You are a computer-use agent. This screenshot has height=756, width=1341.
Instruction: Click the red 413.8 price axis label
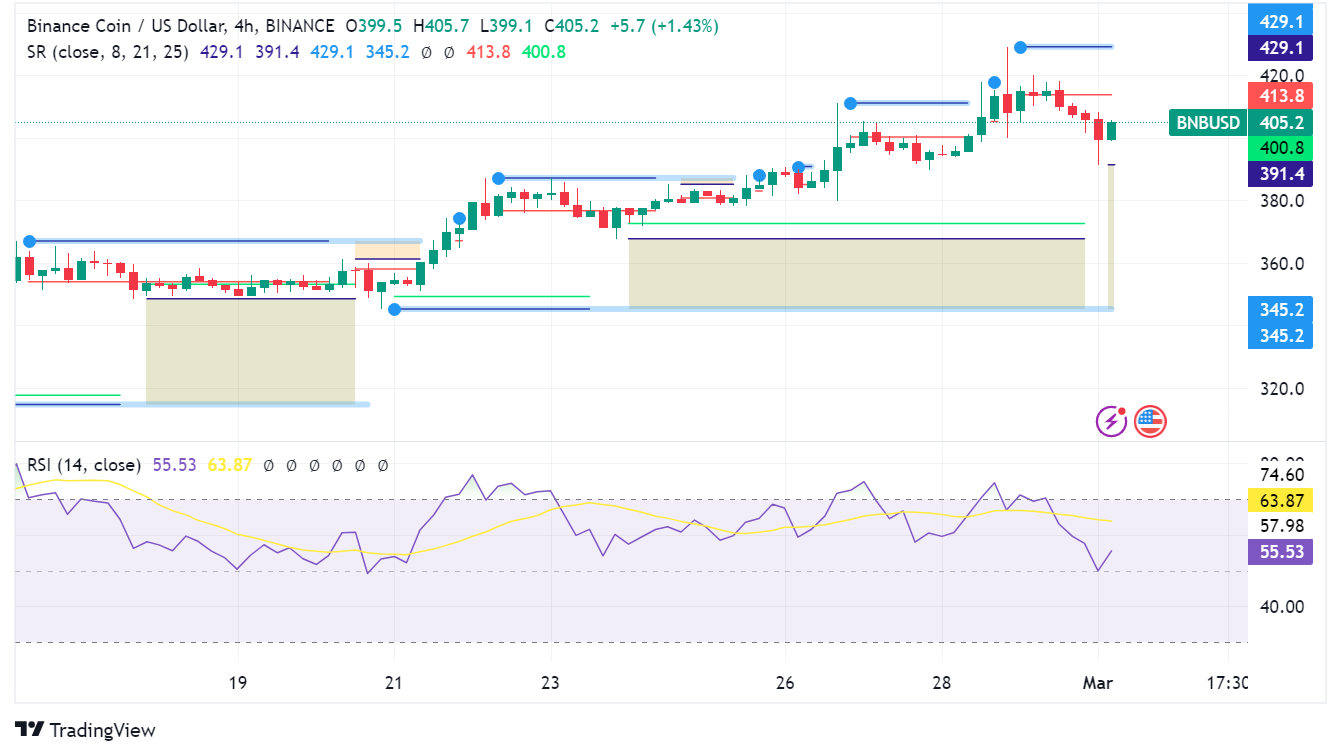pos(1281,97)
